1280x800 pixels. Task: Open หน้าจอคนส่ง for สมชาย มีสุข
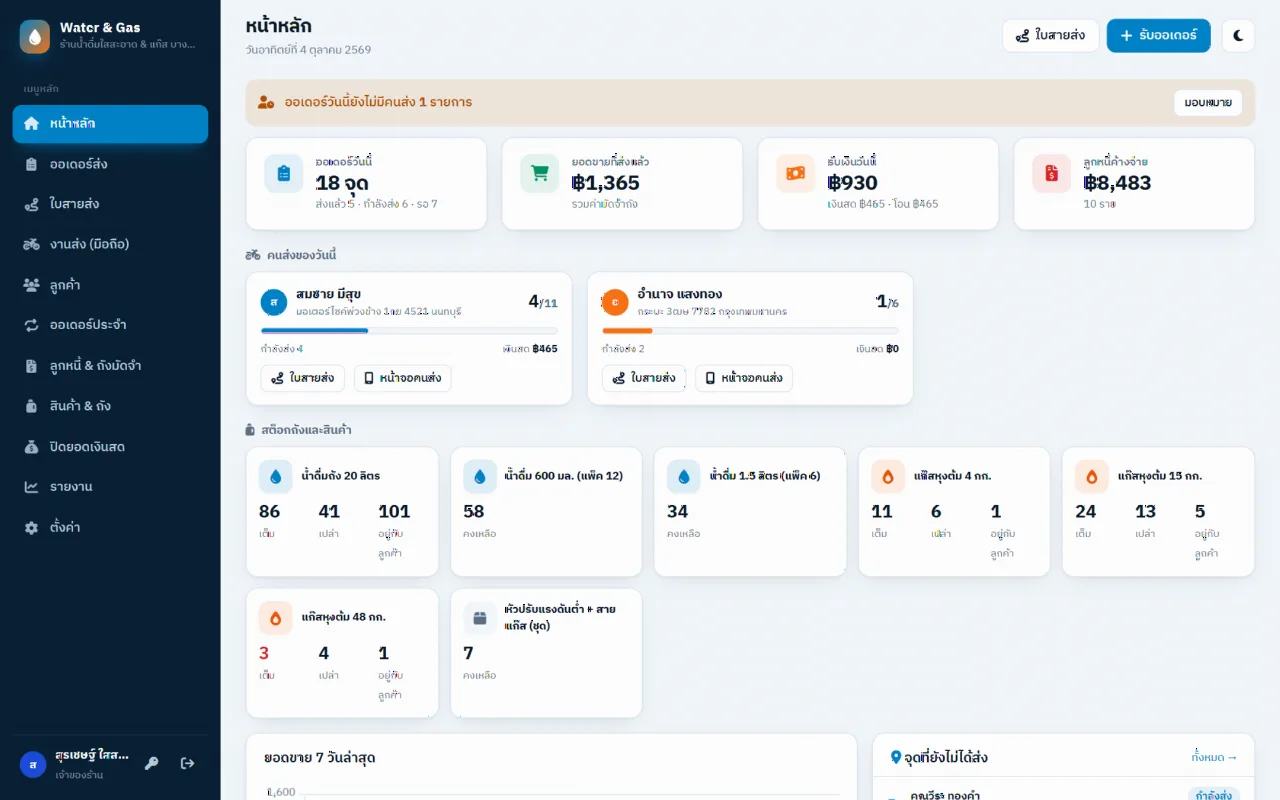click(402, 378)
